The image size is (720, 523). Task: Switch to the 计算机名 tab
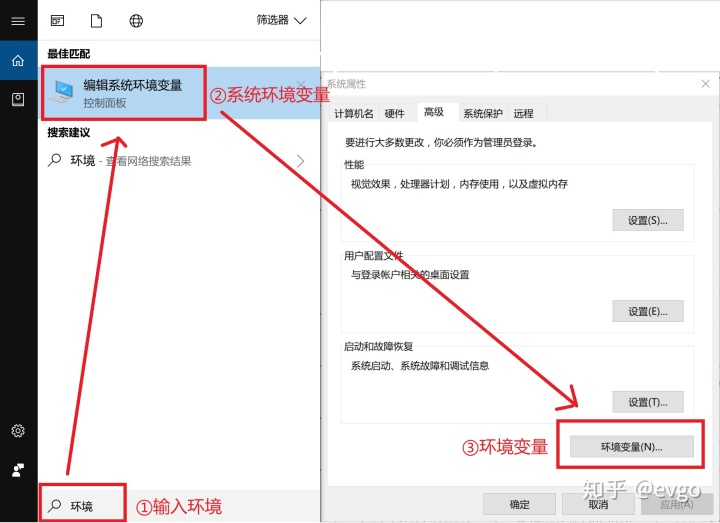(x=354, y=113)
